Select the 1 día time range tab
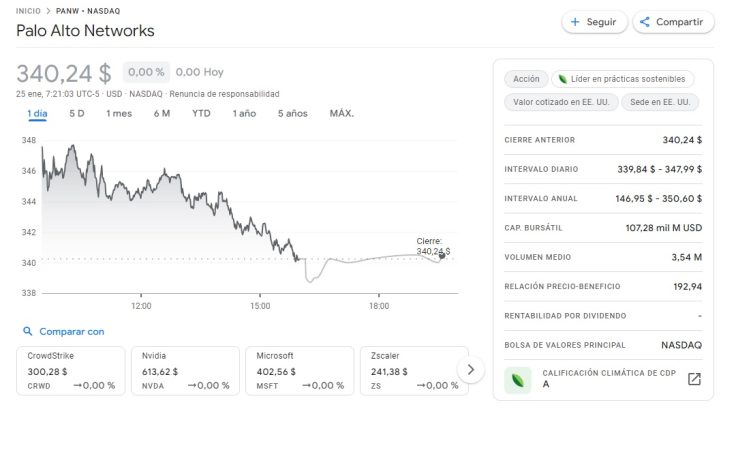Viewport: 751px width, 450px height. click(37, 113)
